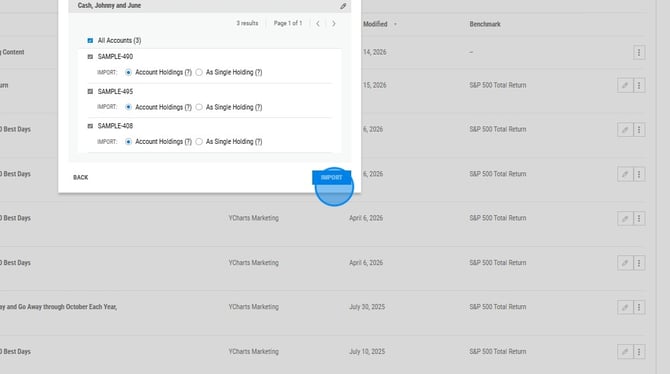Click the blue IMPORT button

pyautogui.click(x=332, y=177)
